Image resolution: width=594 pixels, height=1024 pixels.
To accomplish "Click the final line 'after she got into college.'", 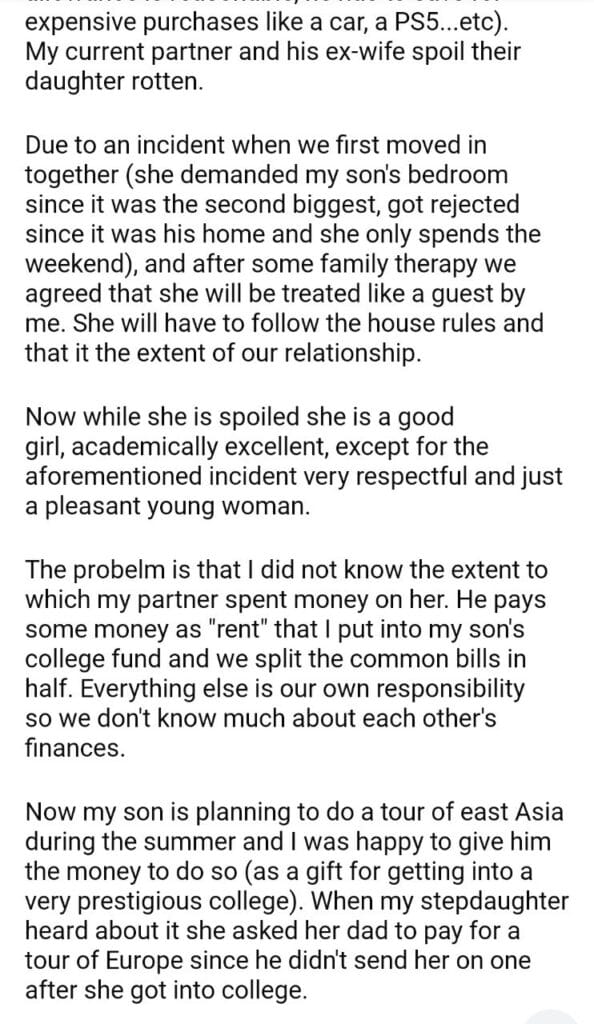I will tap(166, 991).
